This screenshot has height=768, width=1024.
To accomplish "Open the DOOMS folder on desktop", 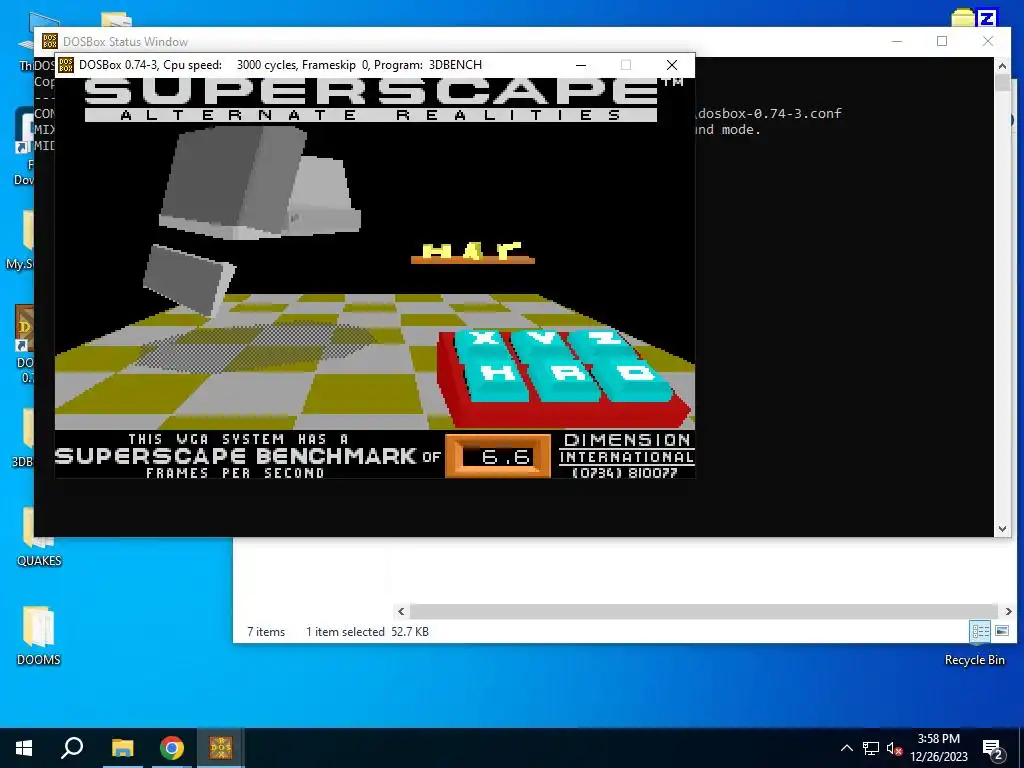I will [x=39, y=635].
